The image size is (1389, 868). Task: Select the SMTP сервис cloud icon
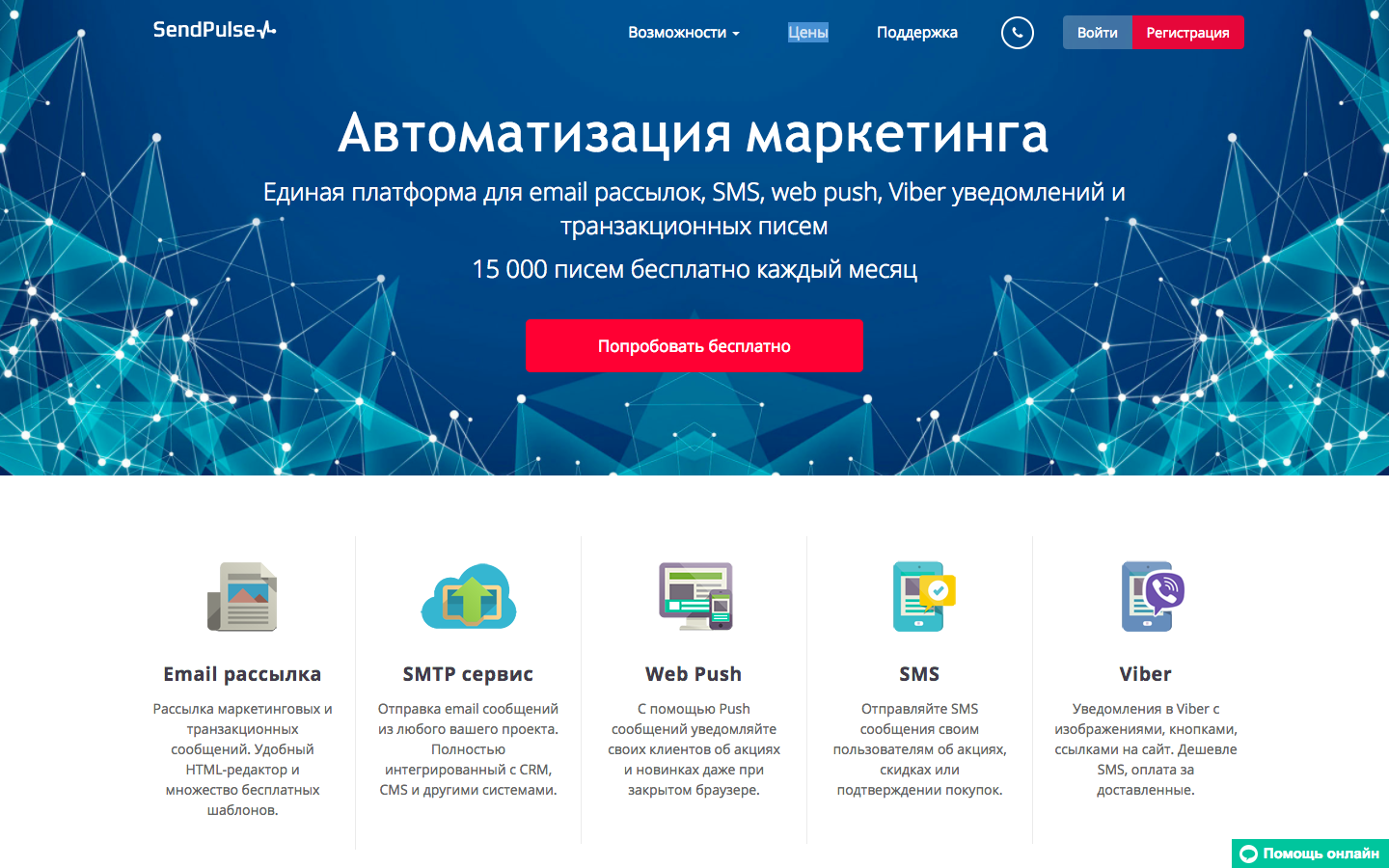469,597
